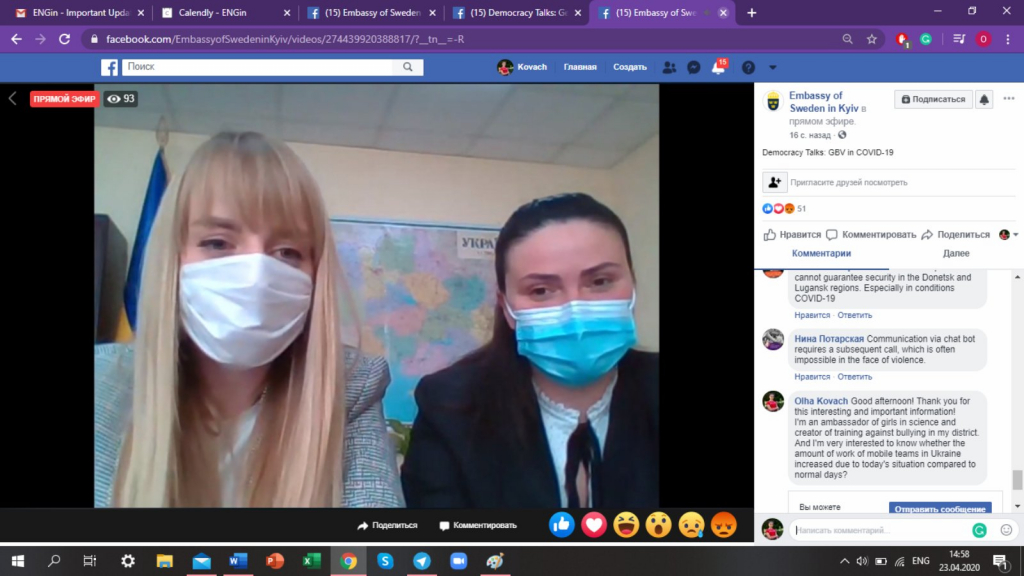Click the comments scrollbar down arrow

tap(1017, 506)
